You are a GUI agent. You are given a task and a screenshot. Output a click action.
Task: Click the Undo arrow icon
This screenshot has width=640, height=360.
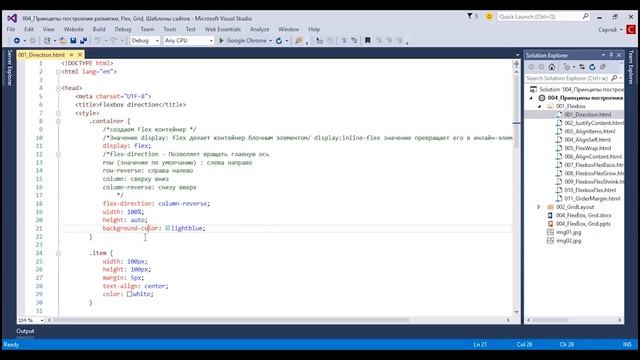coord(98,40)
